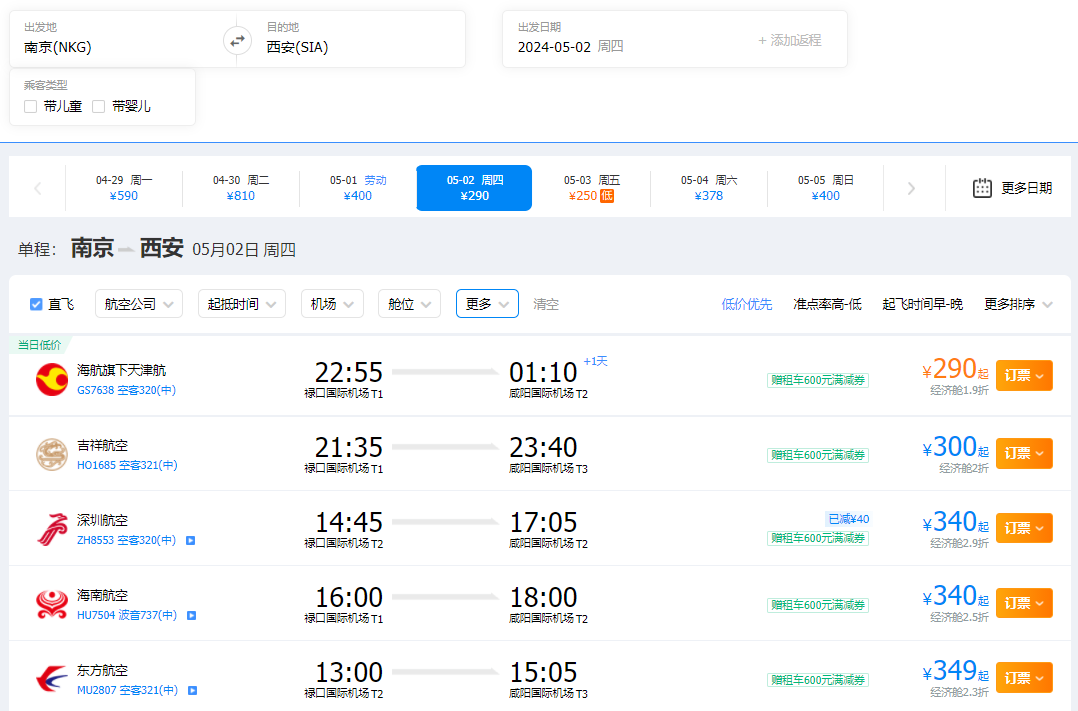The image size is (1078, 711).
Task: Enable the 带婴儿 checkbox
Action: coord(99,106)
